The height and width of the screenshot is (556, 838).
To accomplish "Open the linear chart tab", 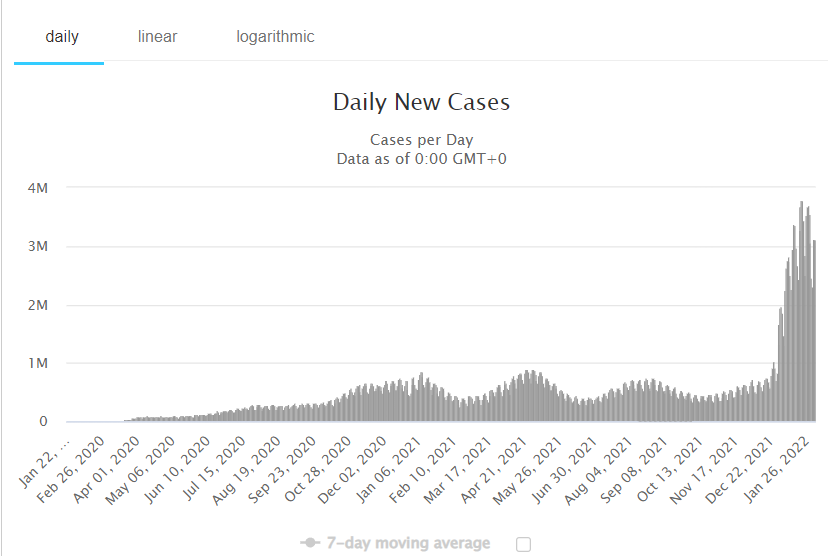I will pyautogui.click(x=157, y=37).
